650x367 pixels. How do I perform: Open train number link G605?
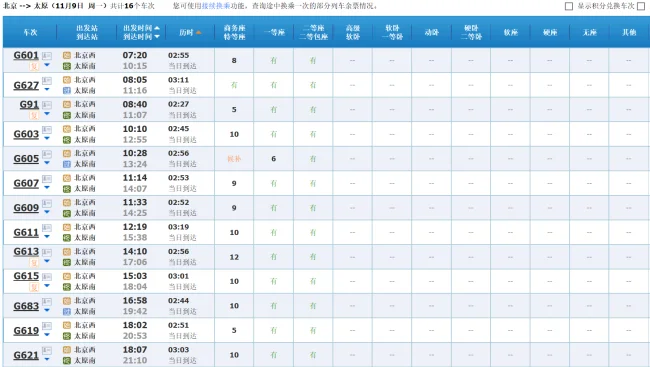click(26, 159)
